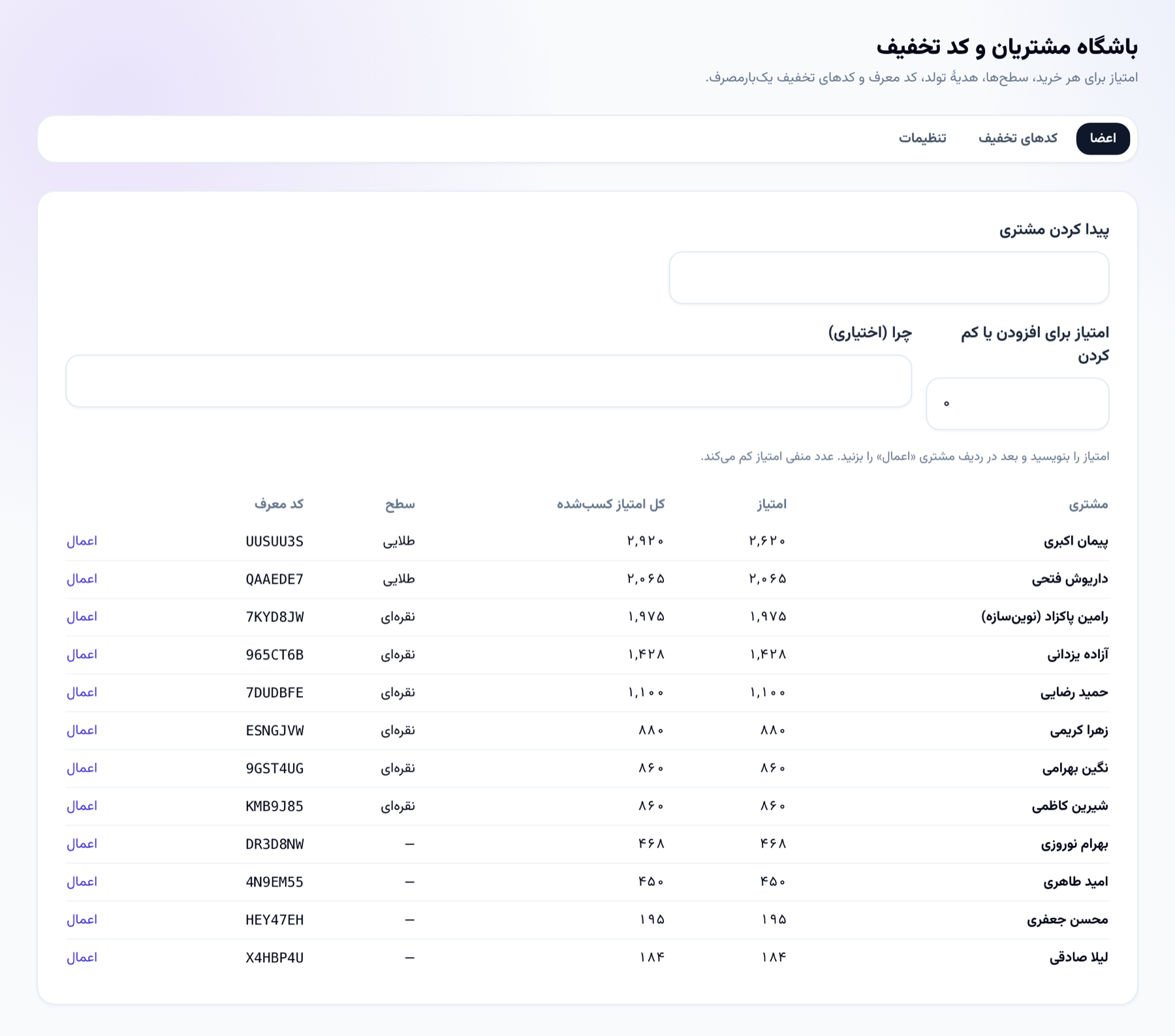Click the کد معرف column header
1175x1036 pixels.
click(279, 504)
